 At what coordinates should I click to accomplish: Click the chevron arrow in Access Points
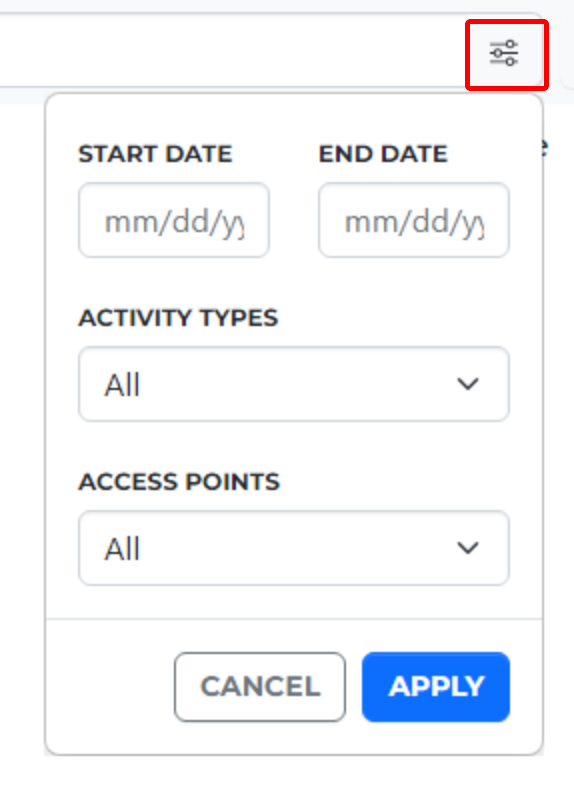pos(467,548)
